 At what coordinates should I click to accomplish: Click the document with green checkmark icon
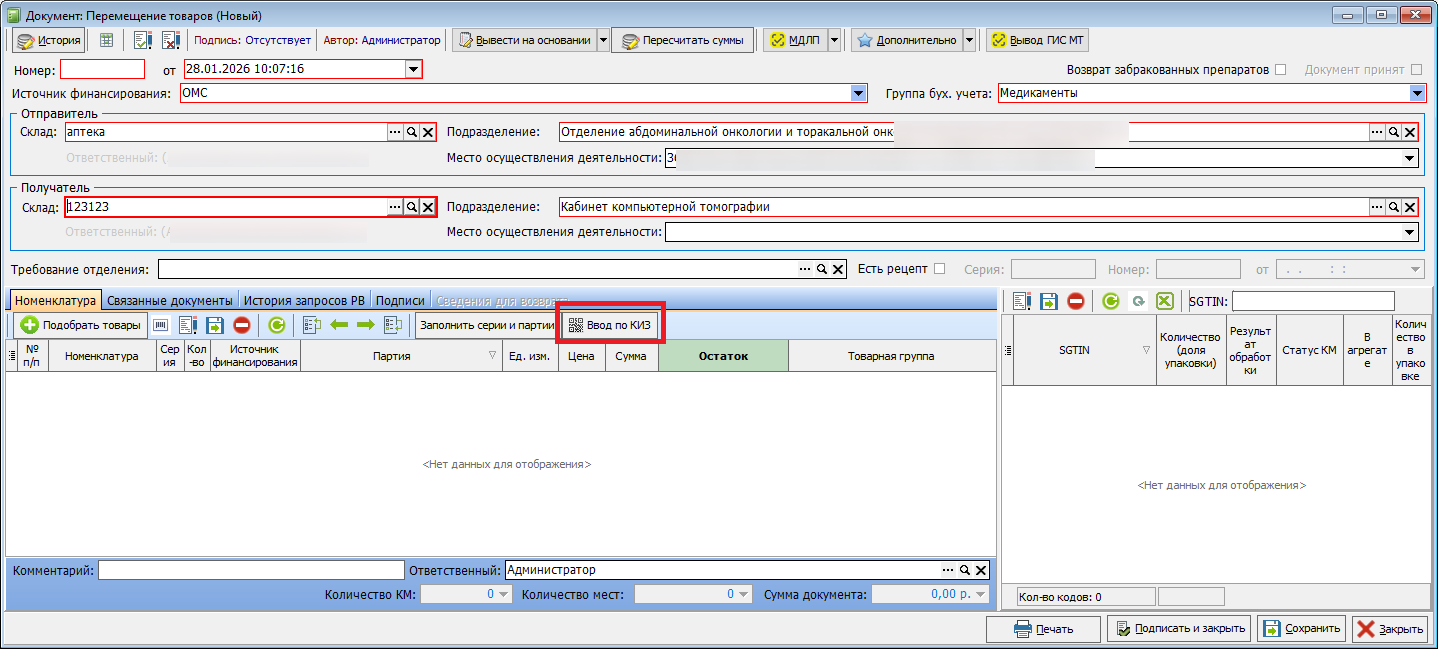(x=142, y=41)
